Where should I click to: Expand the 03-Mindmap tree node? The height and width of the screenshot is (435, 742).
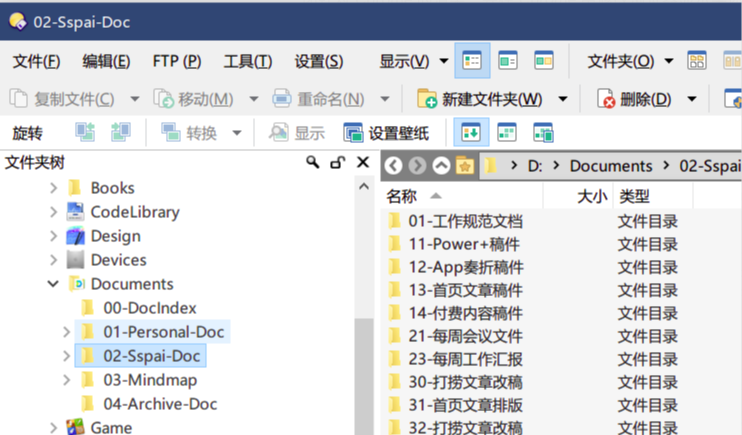pyautogui.click(x=67, y=380)
